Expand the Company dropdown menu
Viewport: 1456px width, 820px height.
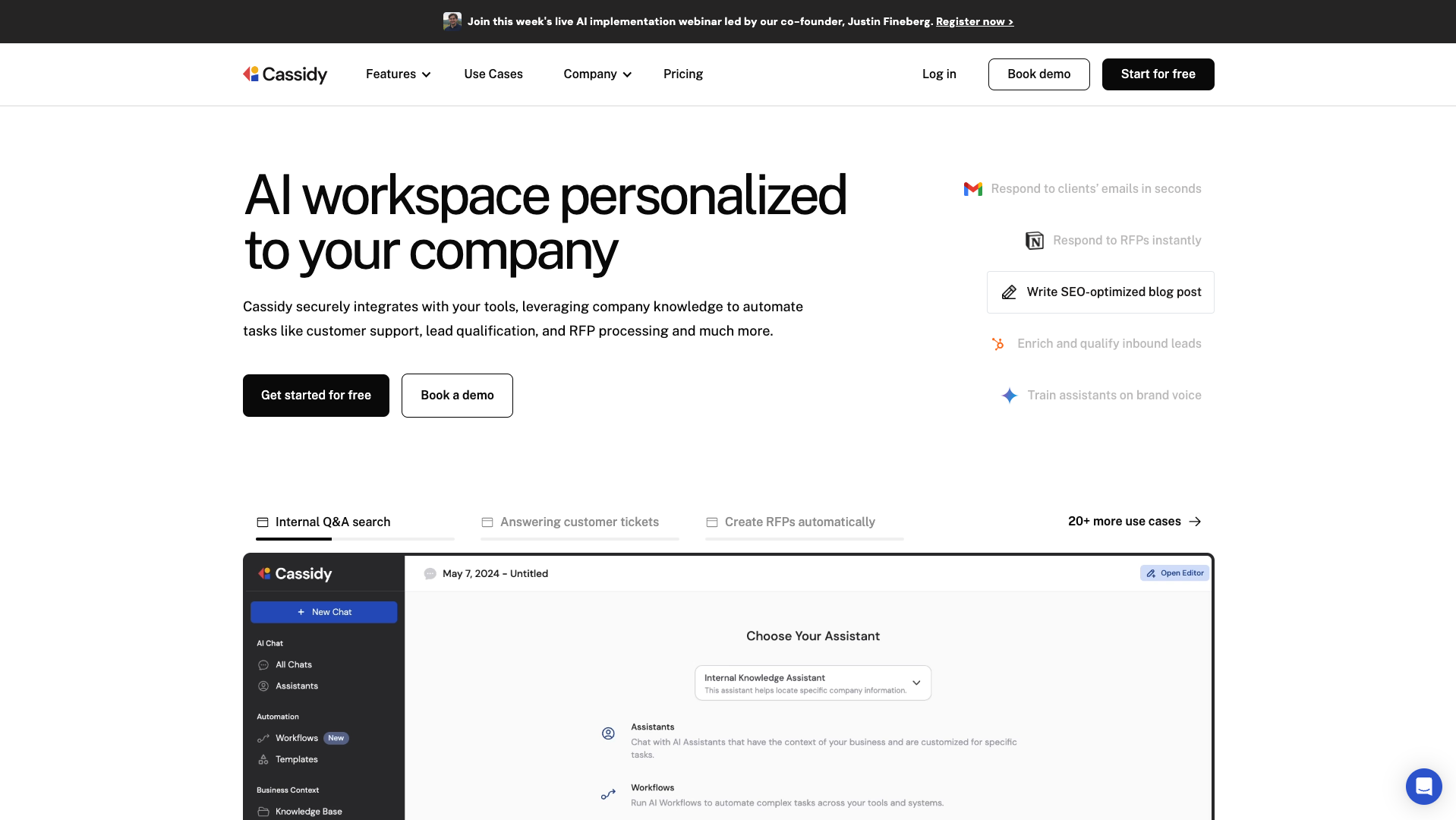597,74
